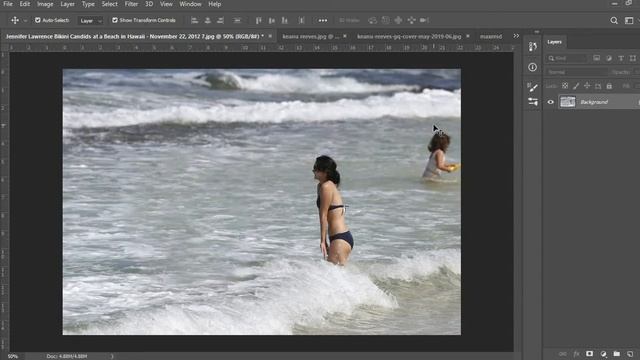Open the 3D menu
640x360 pixels.
click(149, 4)
